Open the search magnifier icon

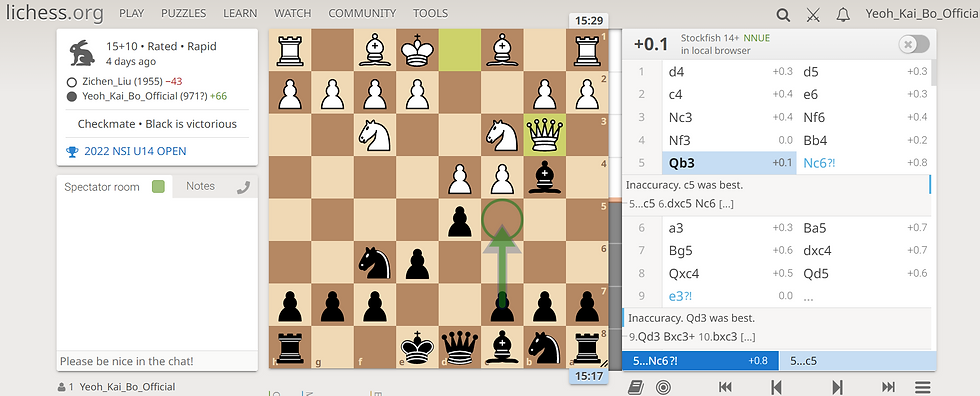pyautogui.click(x=782, y=14)
